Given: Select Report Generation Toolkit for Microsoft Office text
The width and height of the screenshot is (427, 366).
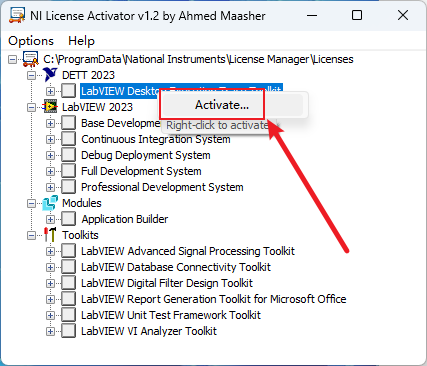Looking at the screenshot, I should tap(214, 299).
